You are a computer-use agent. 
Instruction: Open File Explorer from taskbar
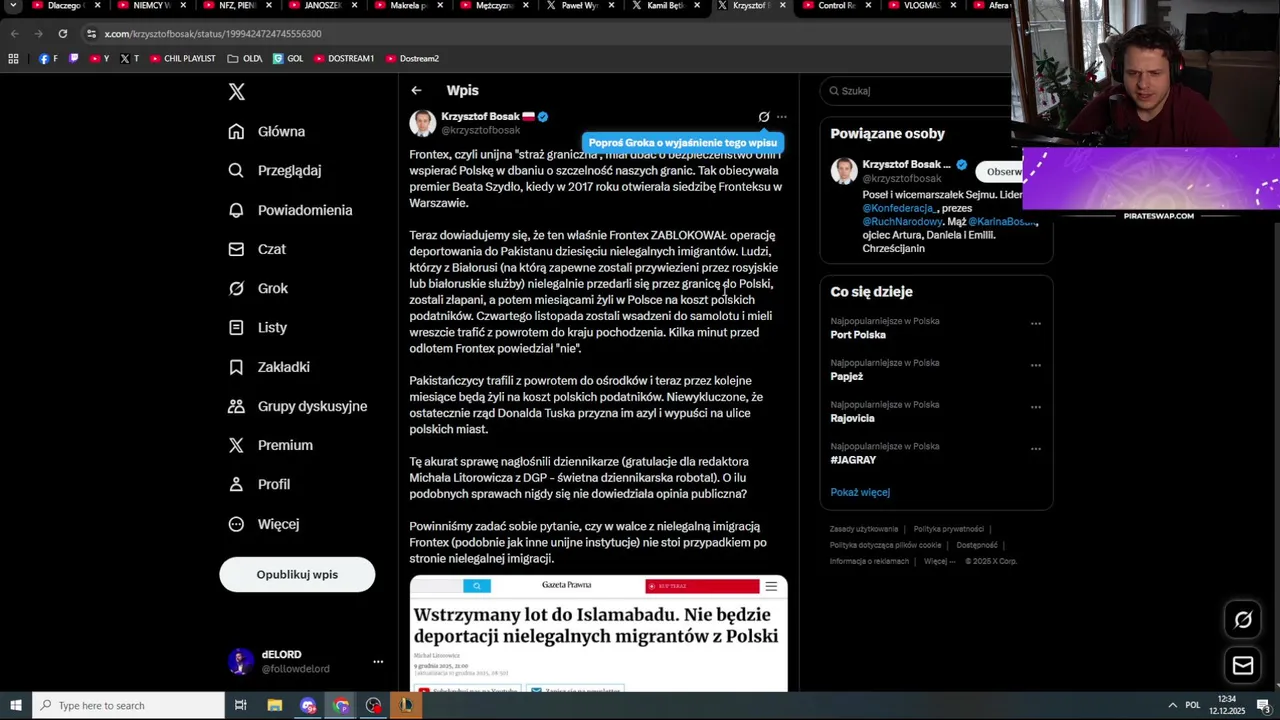point(275,705)
